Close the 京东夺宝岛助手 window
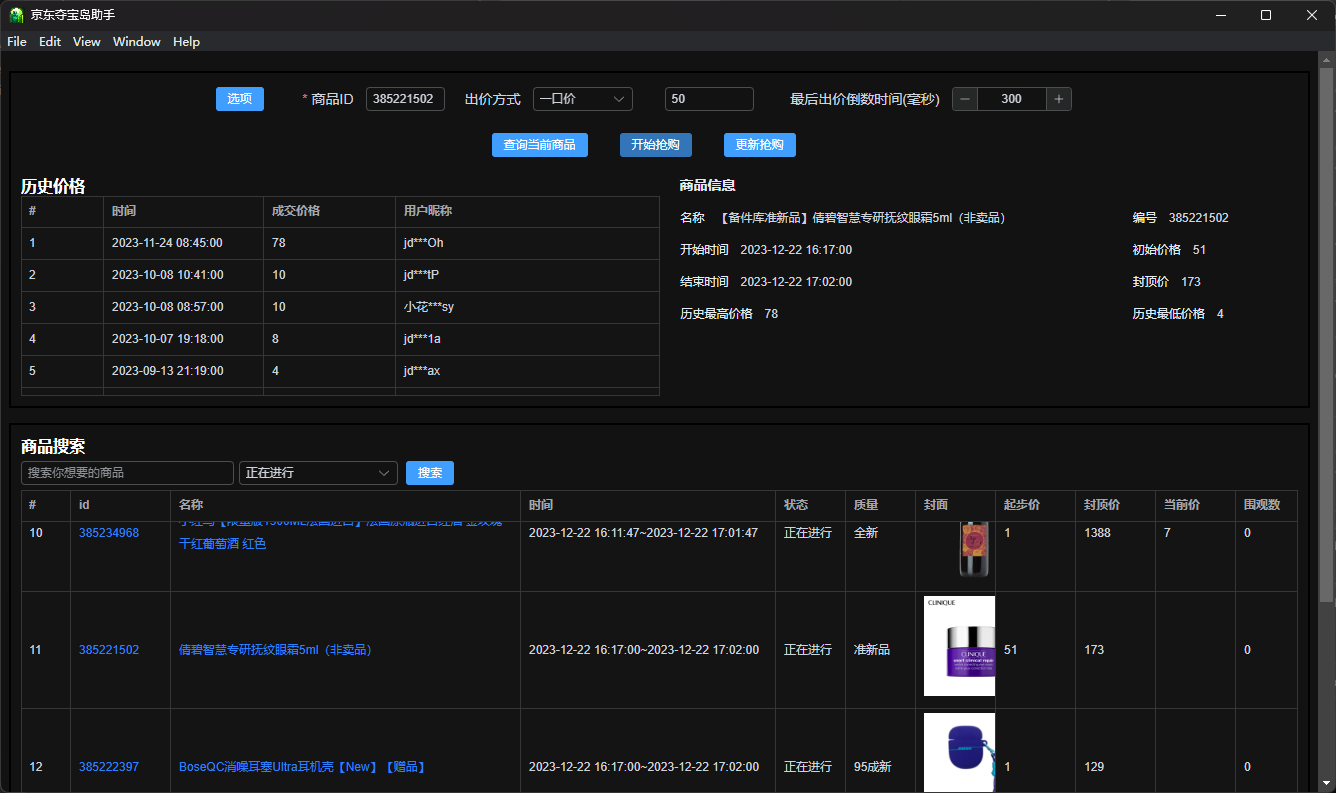Viewport: 1336px width, 793px height. click(1312, 15)
